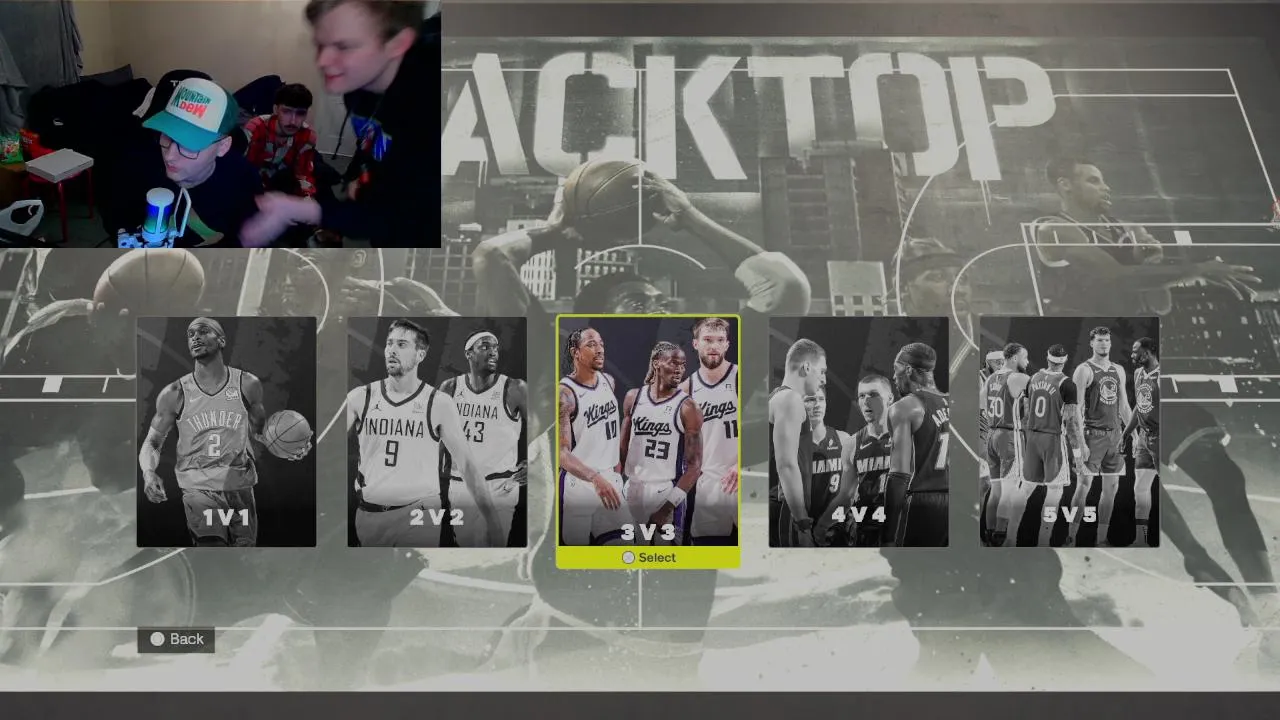The height and width of the screenshot is (720, 1280).
Task: Choose the 2V2 Indiana players card
Action: pyautogui.click(x=437, y=432)
